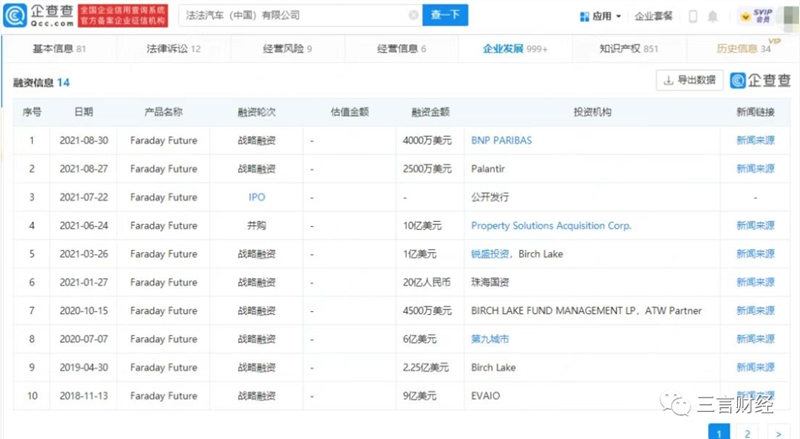Select the 并购 financing round cell
The image size is (800, 439).
coord(257,226)
